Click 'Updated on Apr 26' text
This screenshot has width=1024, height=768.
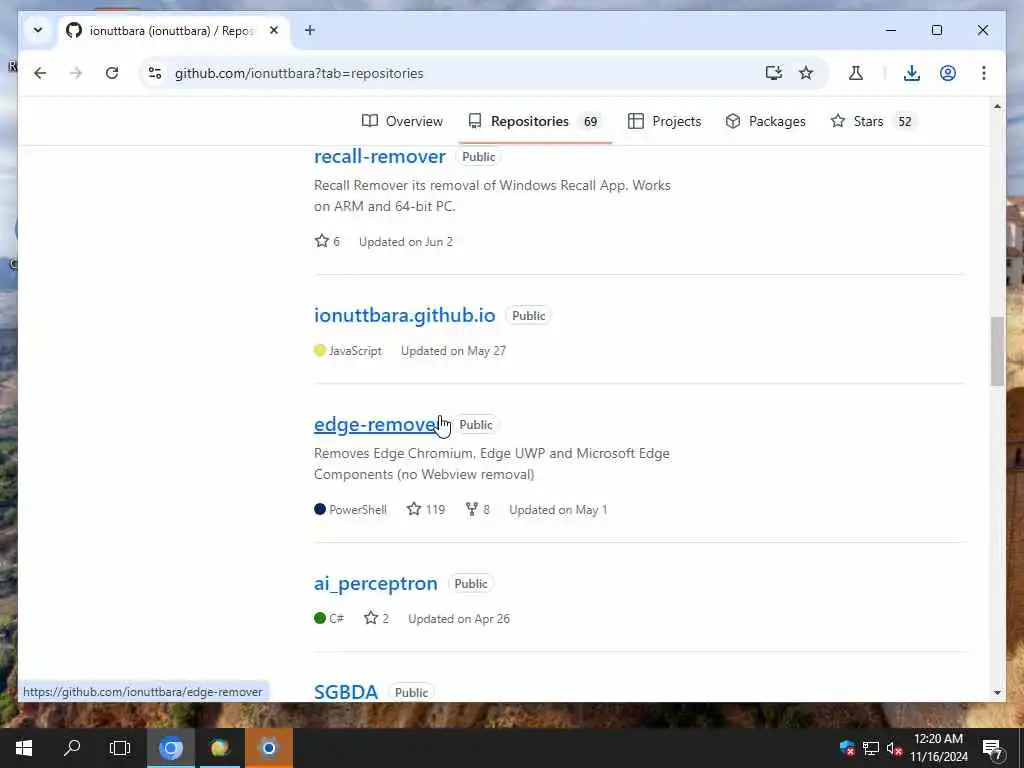(458, 618)
